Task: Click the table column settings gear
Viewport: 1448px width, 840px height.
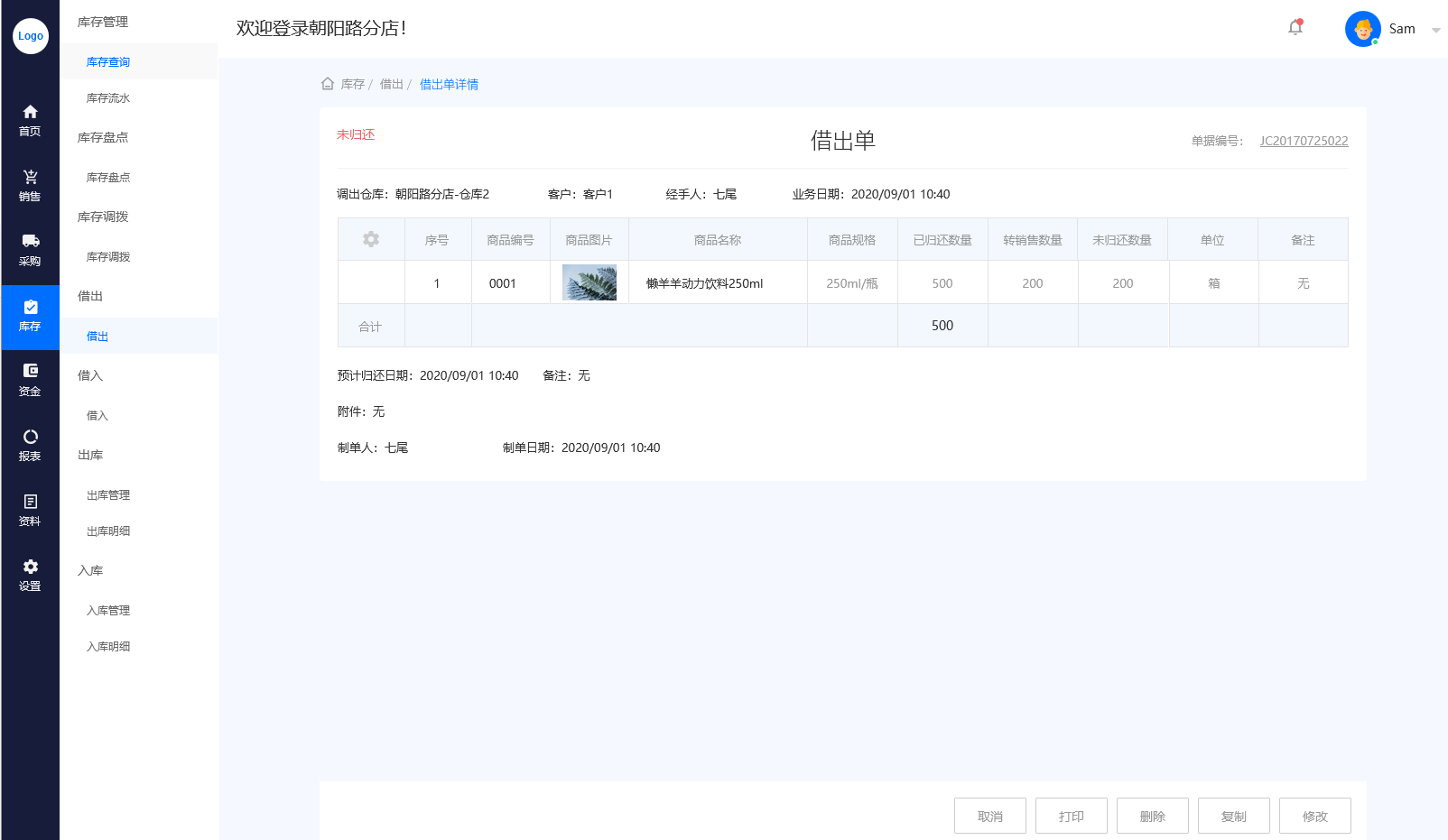Action: [371, 239]
